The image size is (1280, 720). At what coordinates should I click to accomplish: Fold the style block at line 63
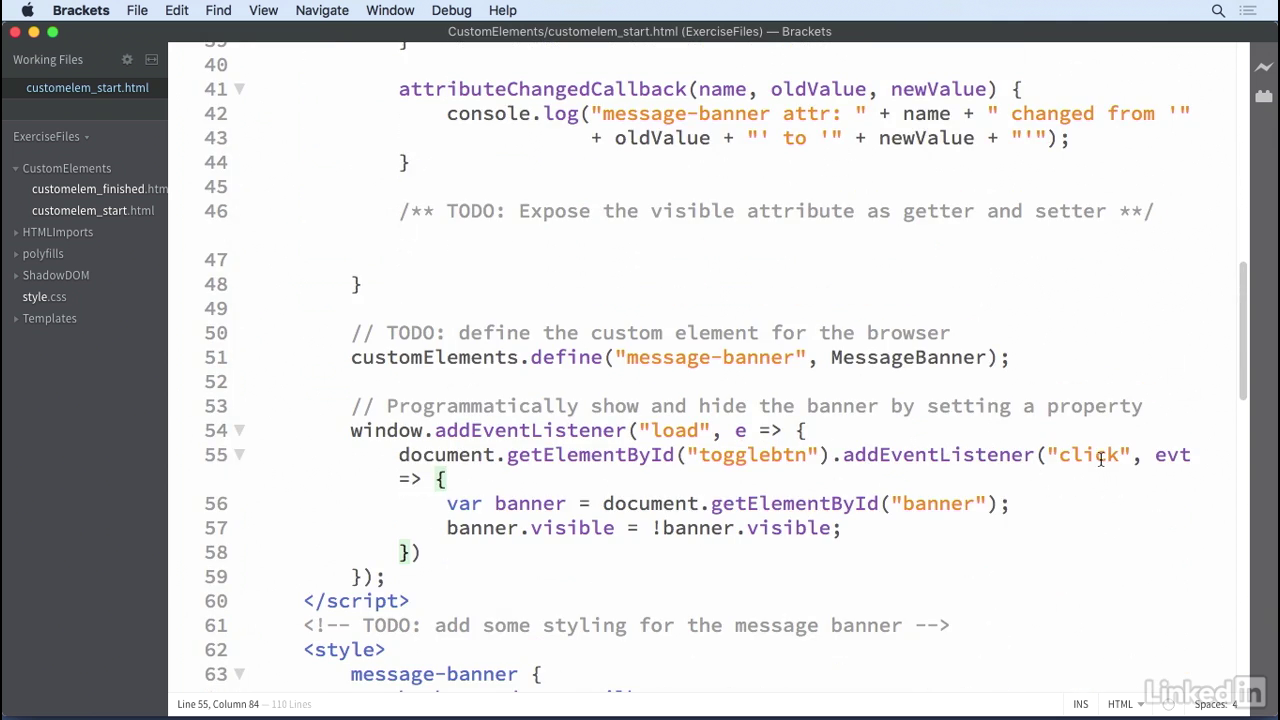click(x=240, y=674)
